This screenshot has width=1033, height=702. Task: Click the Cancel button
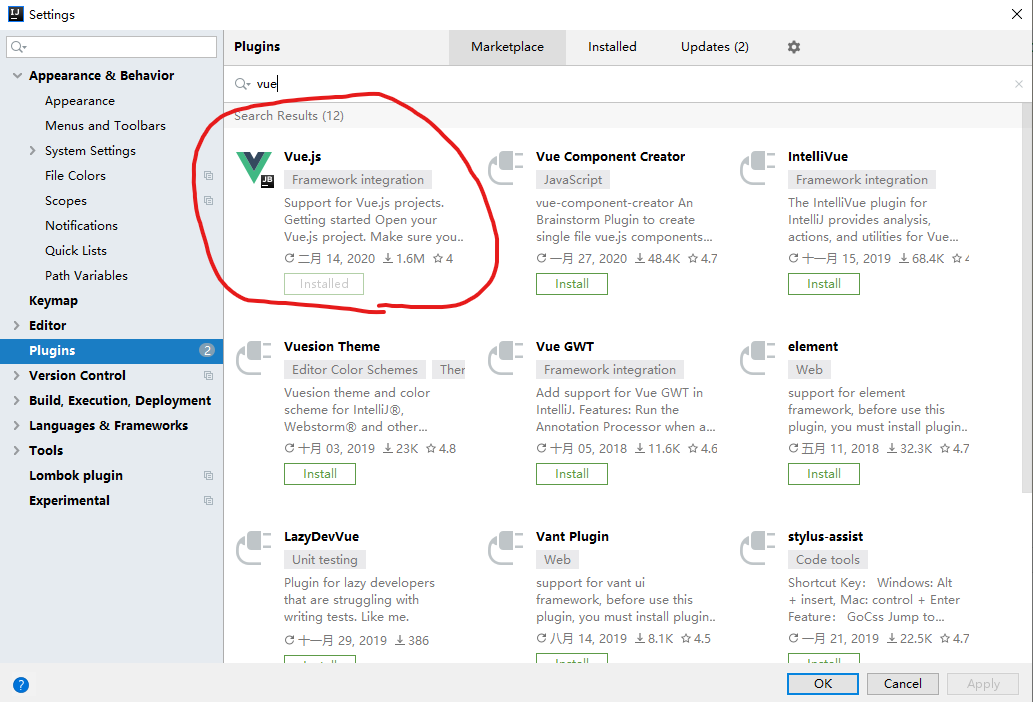tap(903, 684)
